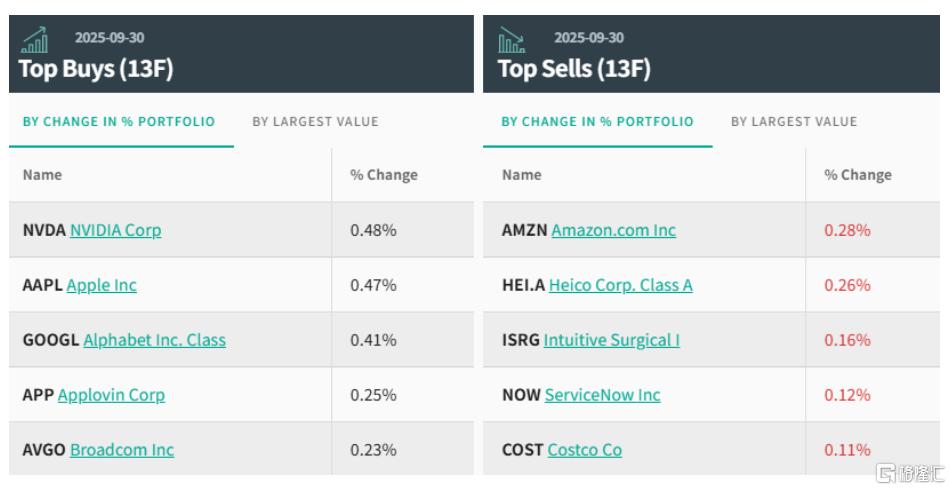Switch Top Buys to 'By Largest Value' tab

point(315,122)
